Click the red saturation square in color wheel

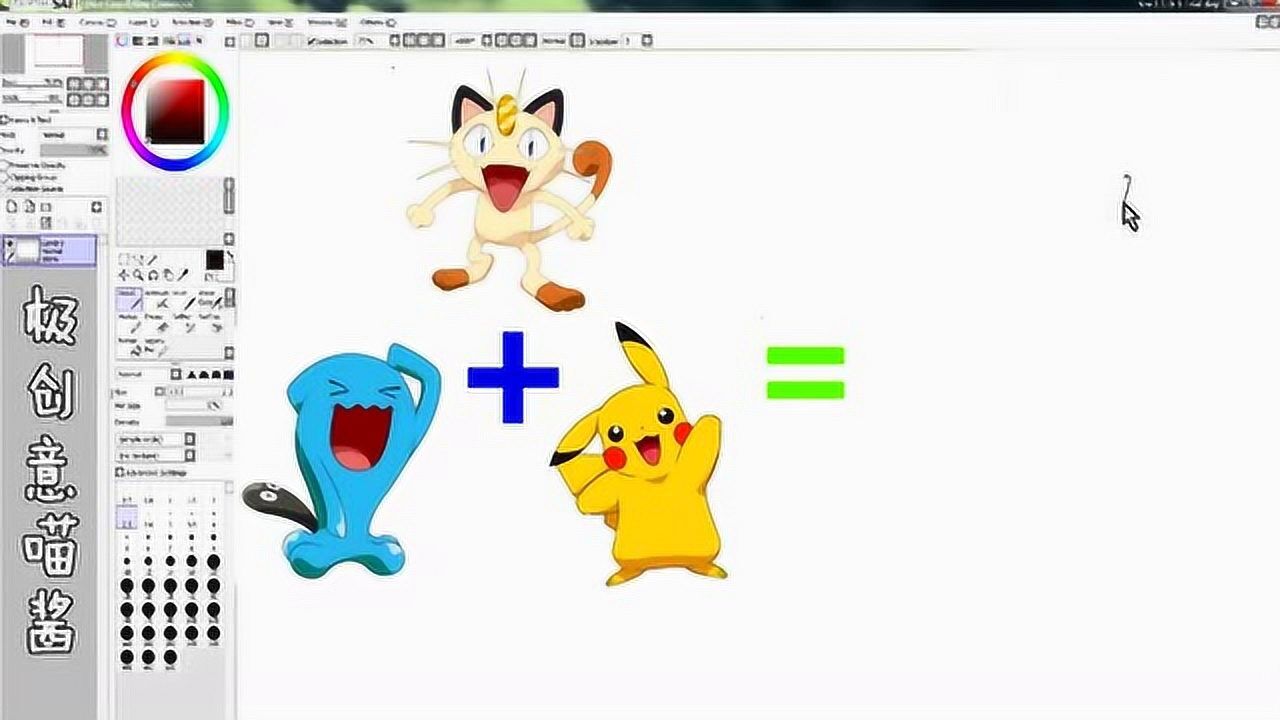[175, 111]
